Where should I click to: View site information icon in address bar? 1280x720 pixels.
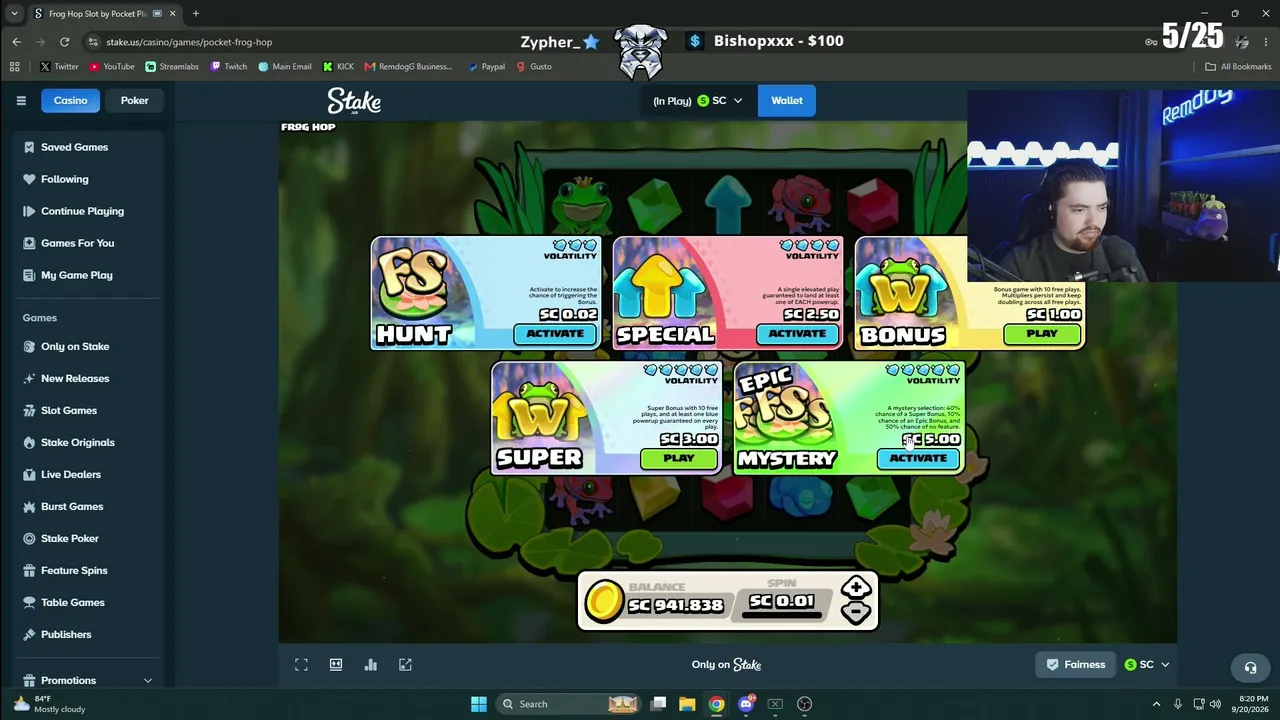[x=93, y=42]
